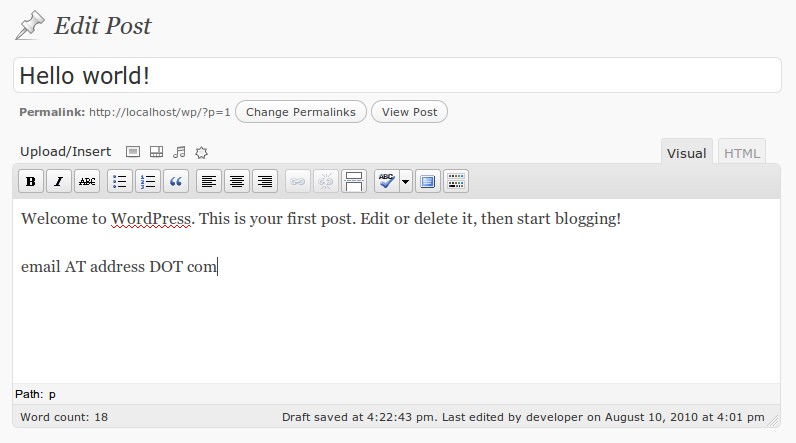Click the 'p' element in Path bar

point(52,395)
